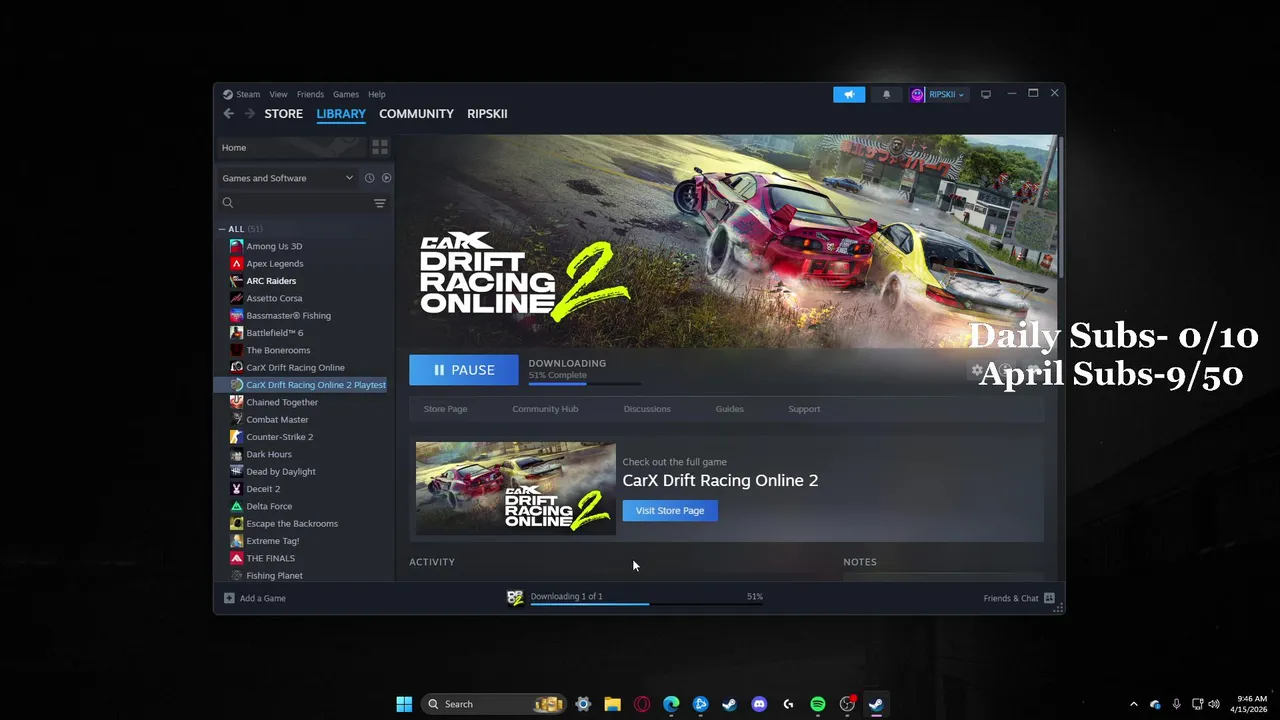Open the Games and Software dropdown
Viewport: 1280px width, 720px height.
click(287, 178)
